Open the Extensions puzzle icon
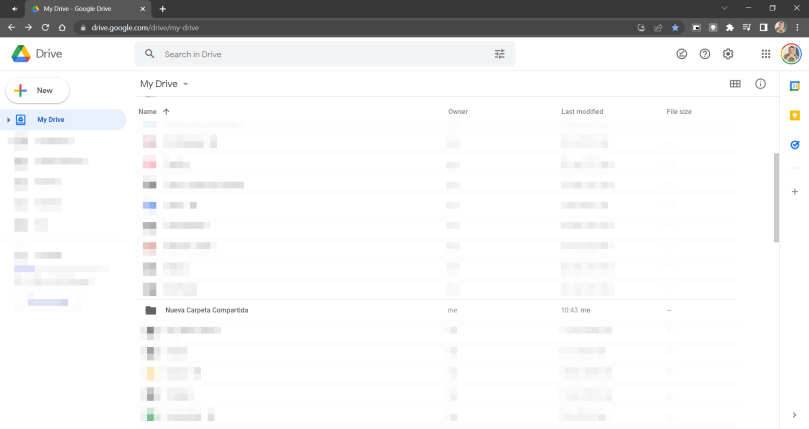The width and height of the screenshot is (809, 429). tap(730, 27)
